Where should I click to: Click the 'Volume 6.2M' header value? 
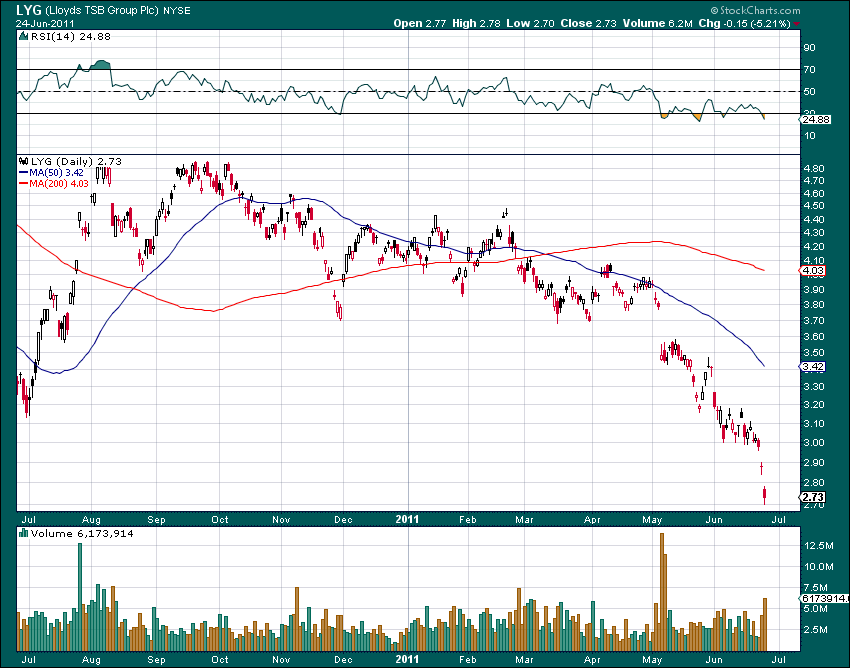pos(658,23)
